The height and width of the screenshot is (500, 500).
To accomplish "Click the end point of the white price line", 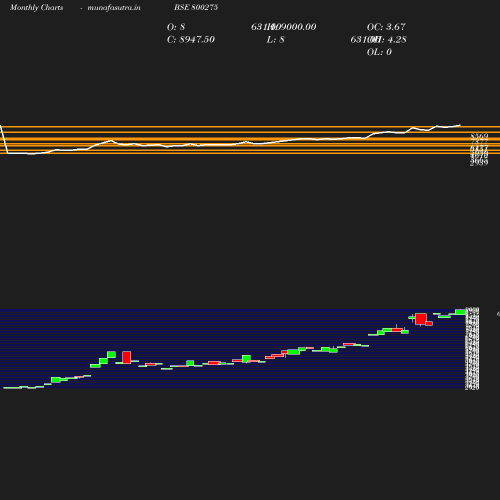I will 460,125.
